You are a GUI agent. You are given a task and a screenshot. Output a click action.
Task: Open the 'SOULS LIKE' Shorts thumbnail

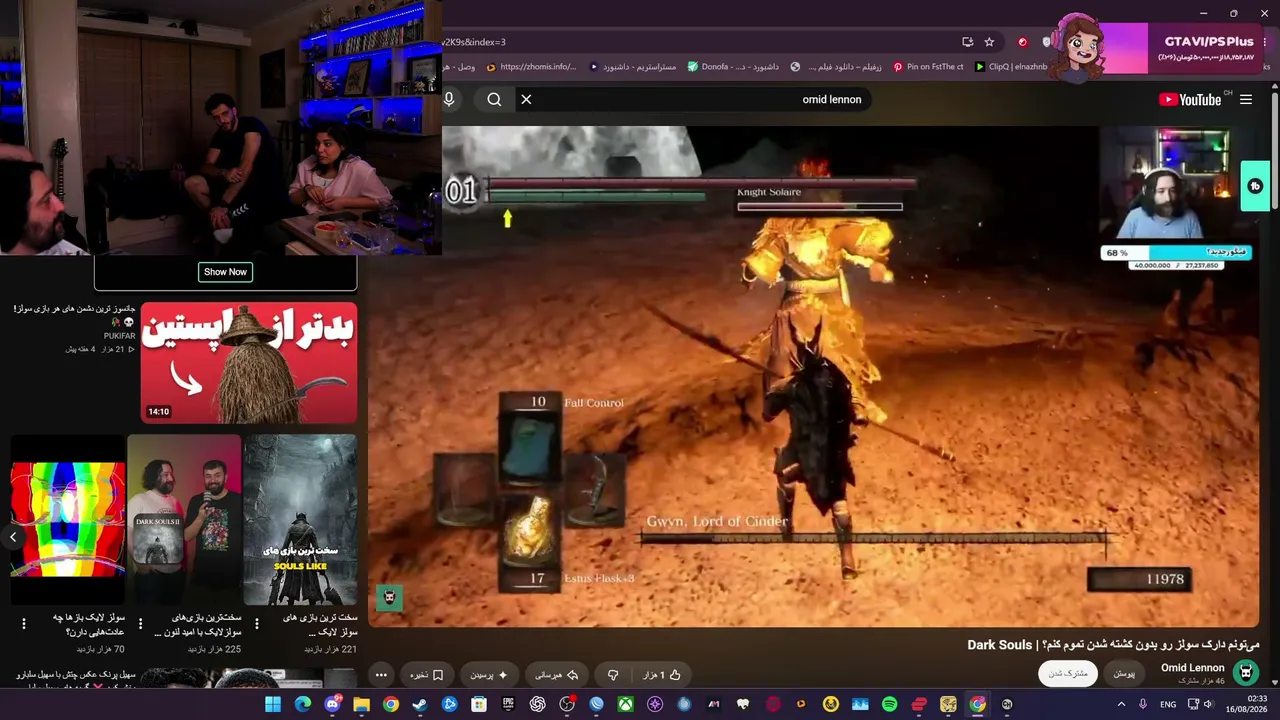300,520
